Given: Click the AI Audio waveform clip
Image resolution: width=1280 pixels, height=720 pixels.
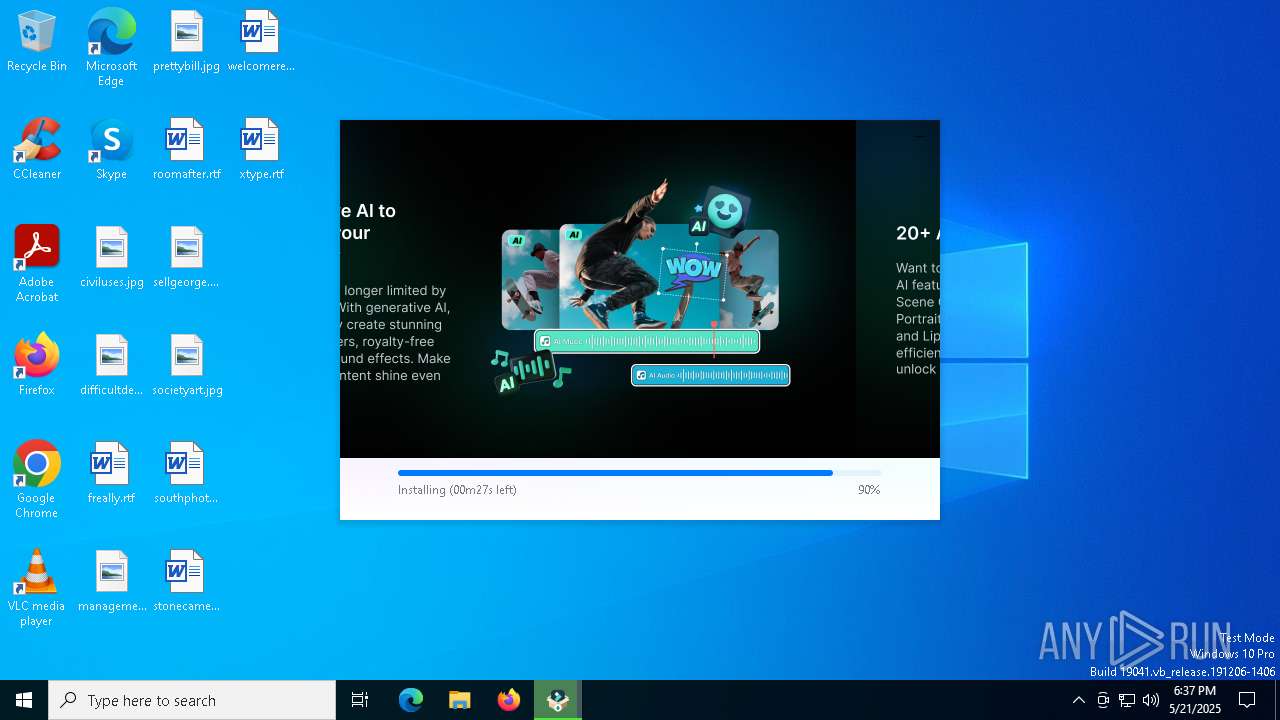Looking at the screenshot, I should point(711,375).
